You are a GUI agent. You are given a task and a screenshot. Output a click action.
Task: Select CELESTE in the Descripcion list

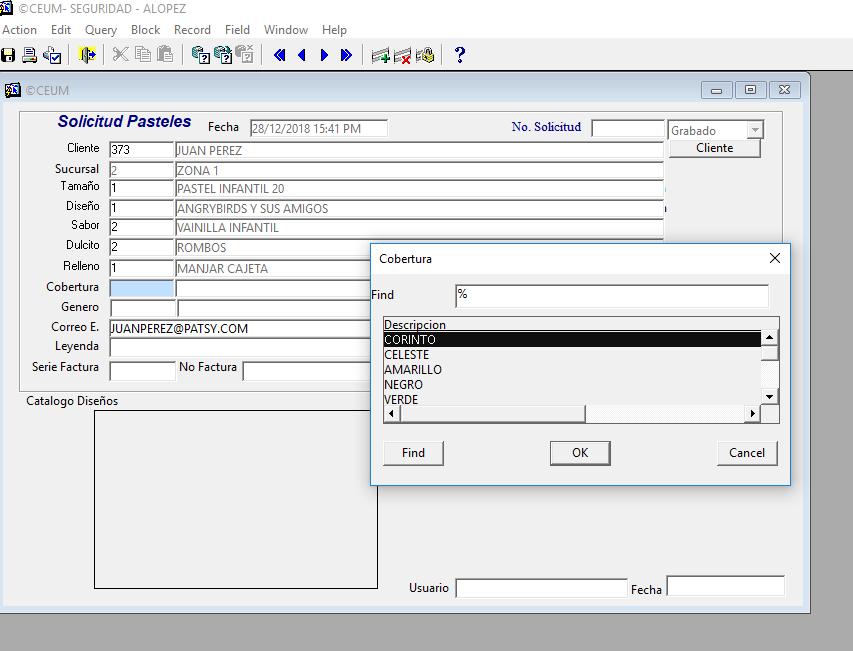[572, 355]
